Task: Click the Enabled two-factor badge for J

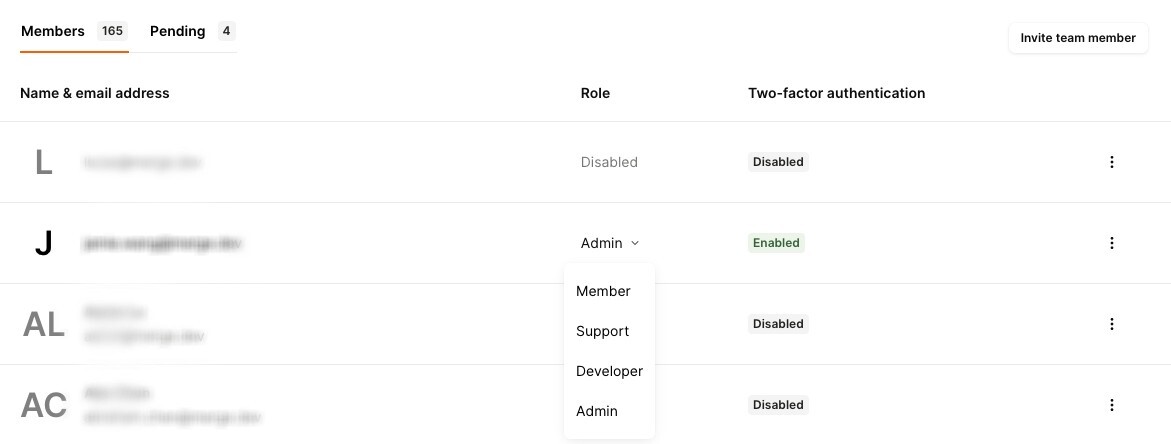Action: tap(776, 243)
